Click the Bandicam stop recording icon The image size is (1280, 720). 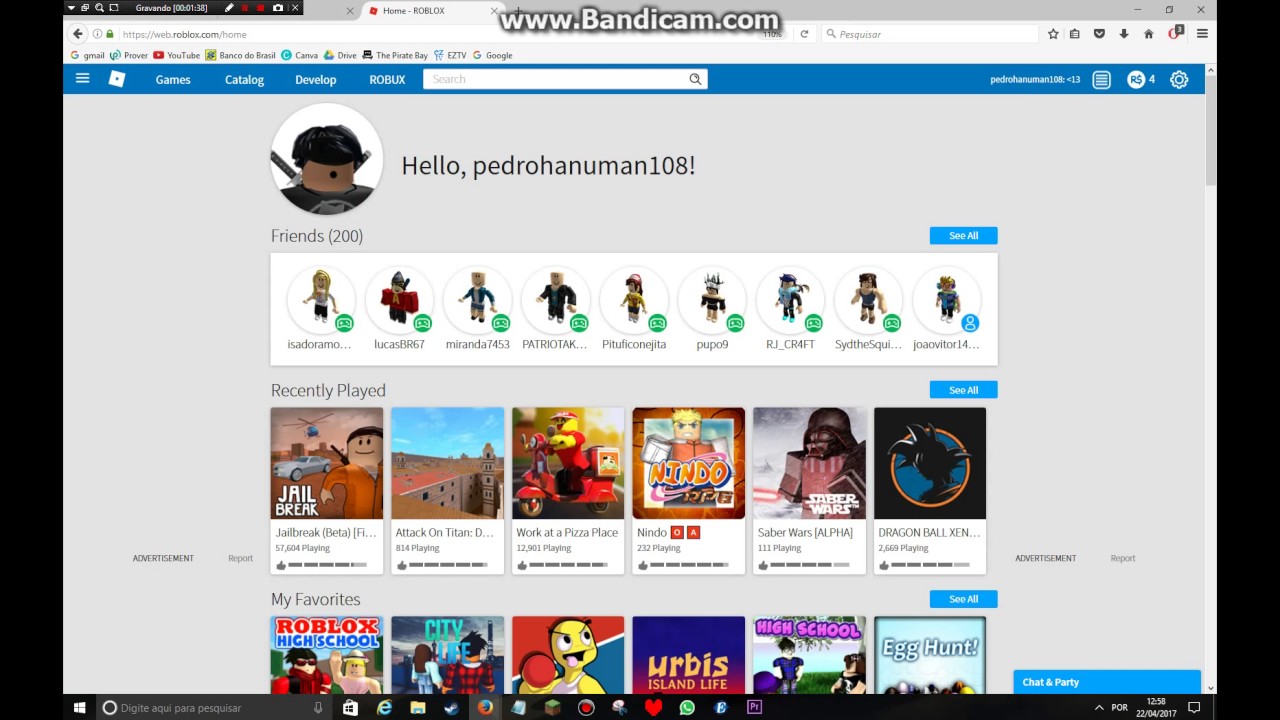tap(261, 8)
